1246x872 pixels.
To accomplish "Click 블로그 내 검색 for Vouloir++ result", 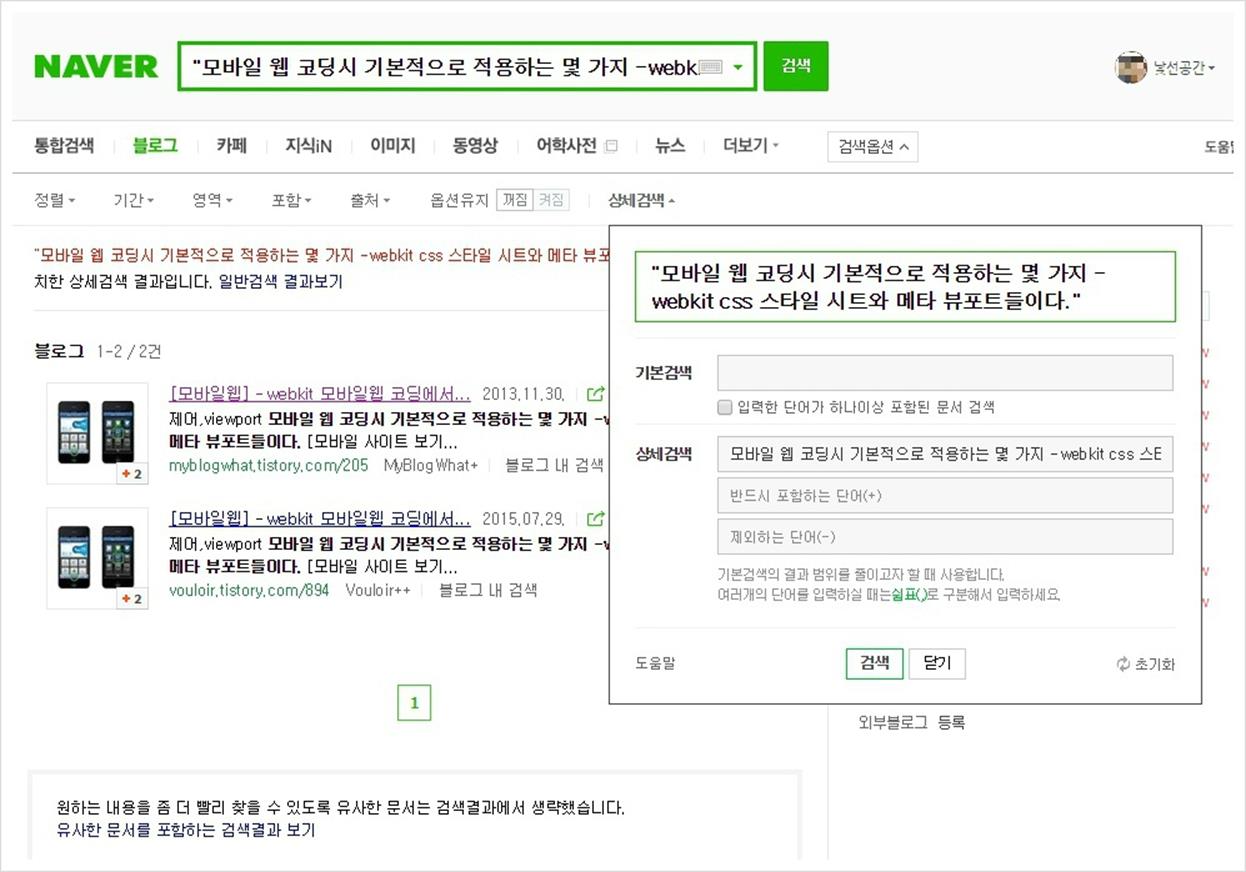I will (x=488, y=590).
